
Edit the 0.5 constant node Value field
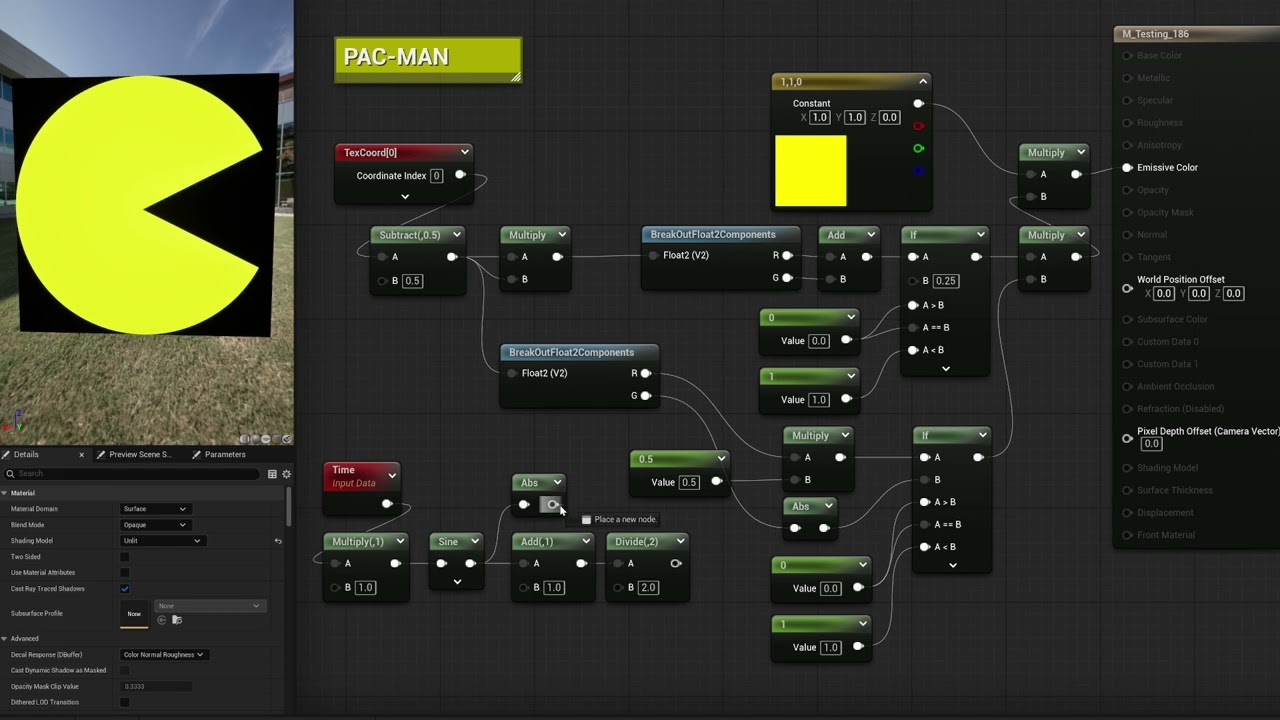(x=689, y=482)
